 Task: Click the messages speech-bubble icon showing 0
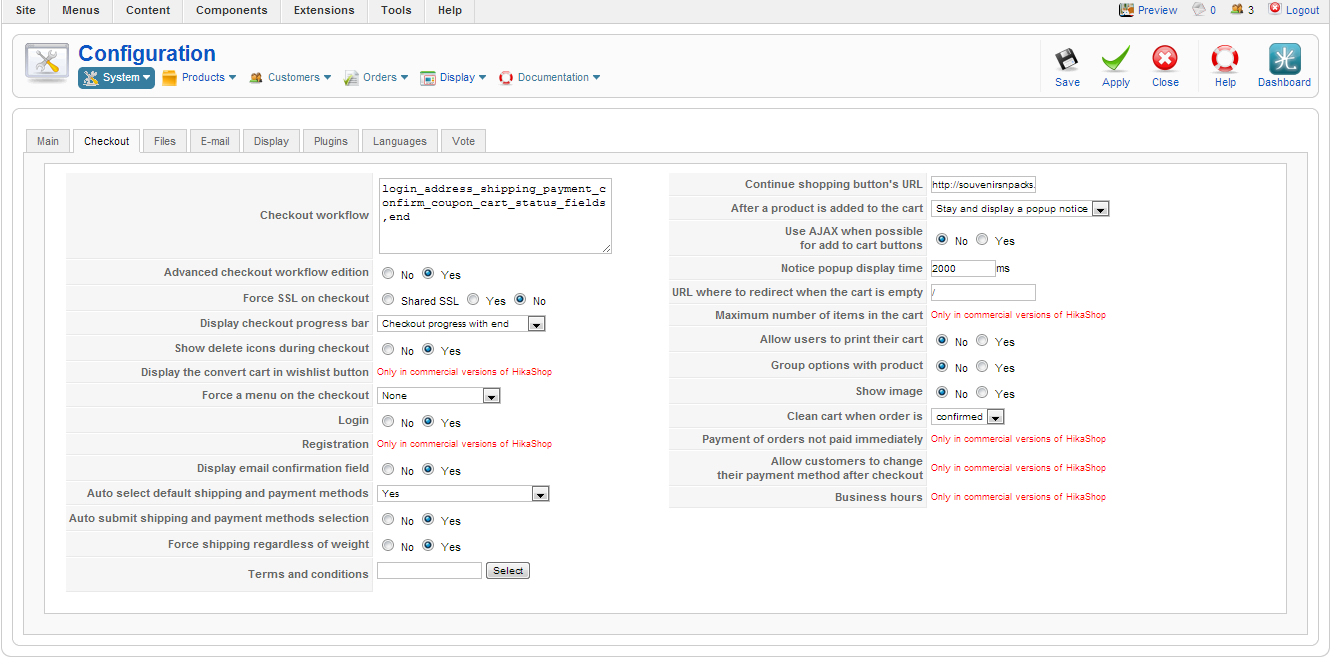point(1199,9)
